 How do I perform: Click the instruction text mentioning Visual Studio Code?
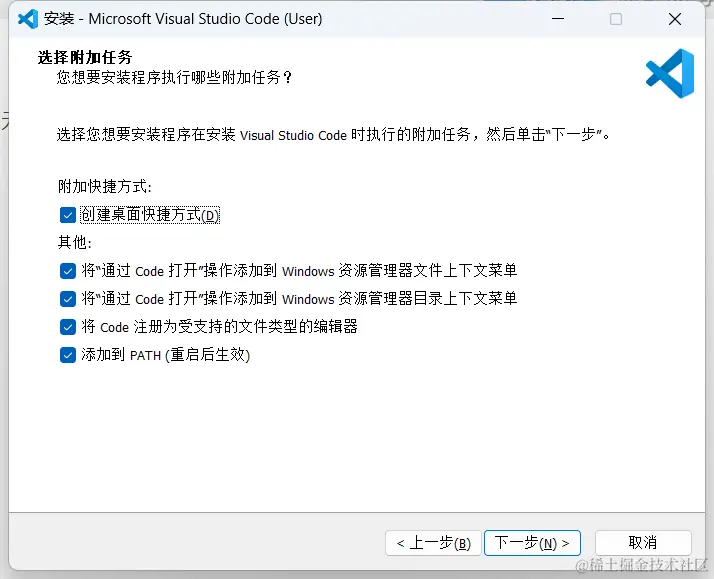[x=333, y=135]
